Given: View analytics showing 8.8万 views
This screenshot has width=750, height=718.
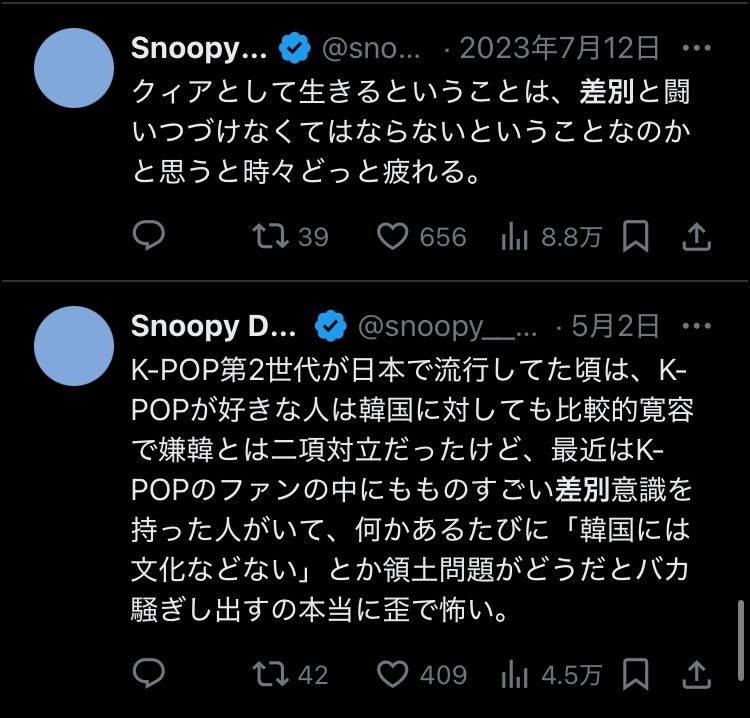Looking at the screenshot, I should [x=514, y=236].
